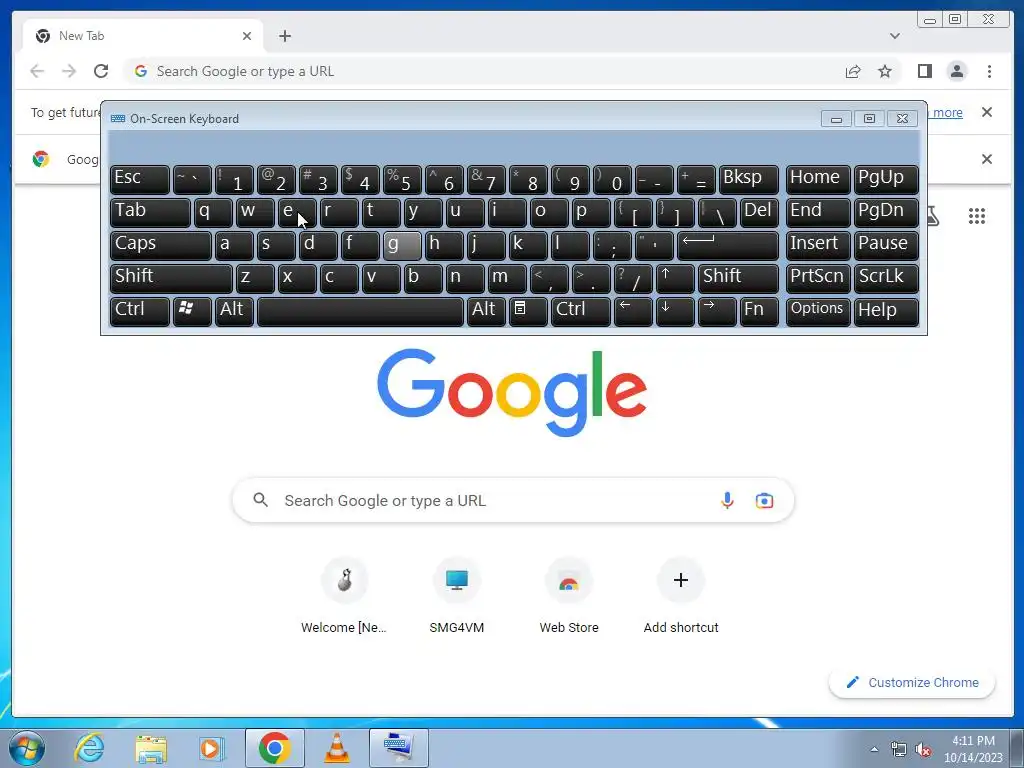
Task: Search by image with Google Lens icon
Action: coord(764,501)
